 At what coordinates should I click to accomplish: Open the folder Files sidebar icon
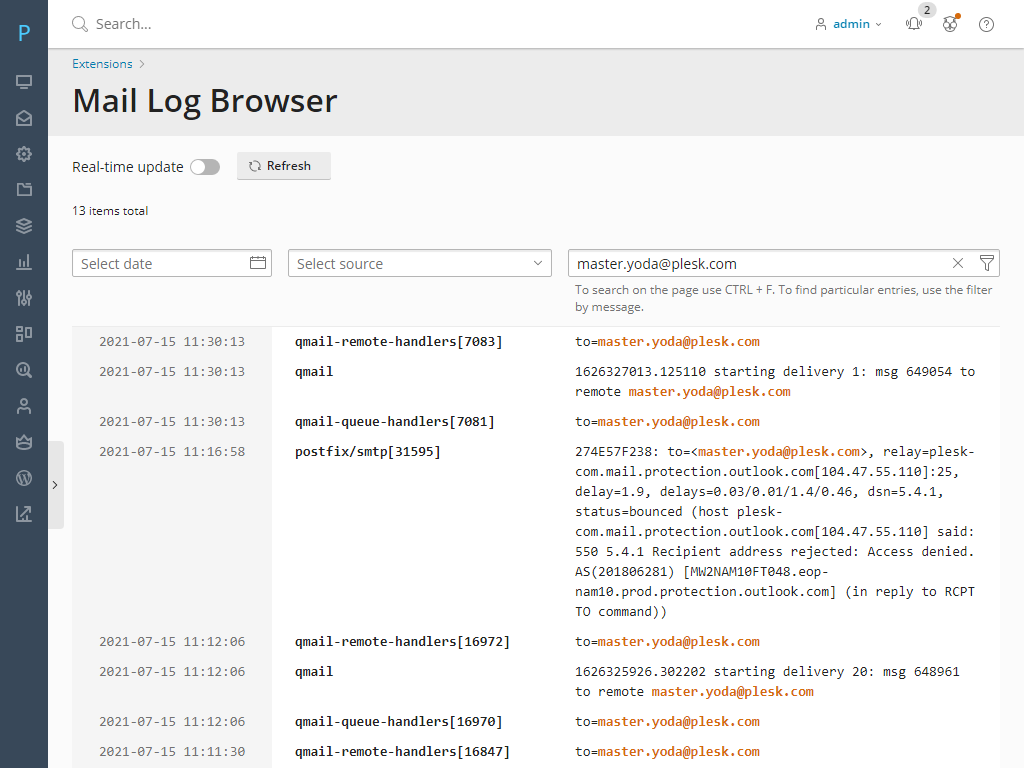[24, 190]
